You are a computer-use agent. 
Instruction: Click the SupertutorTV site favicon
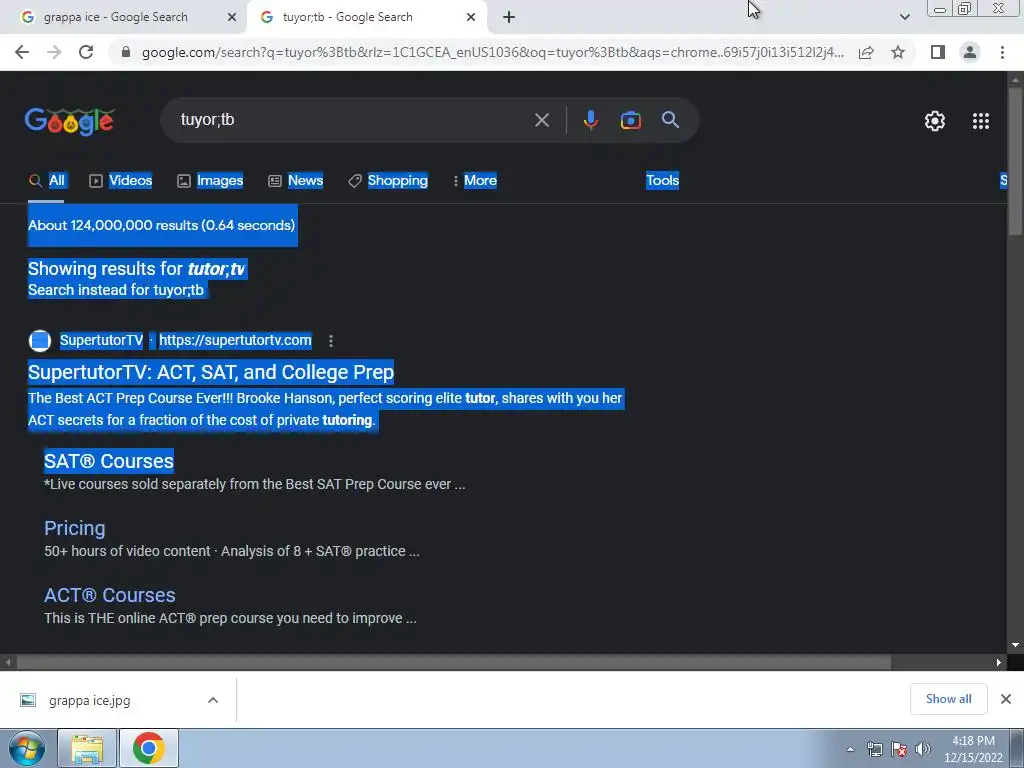(40, 340)
